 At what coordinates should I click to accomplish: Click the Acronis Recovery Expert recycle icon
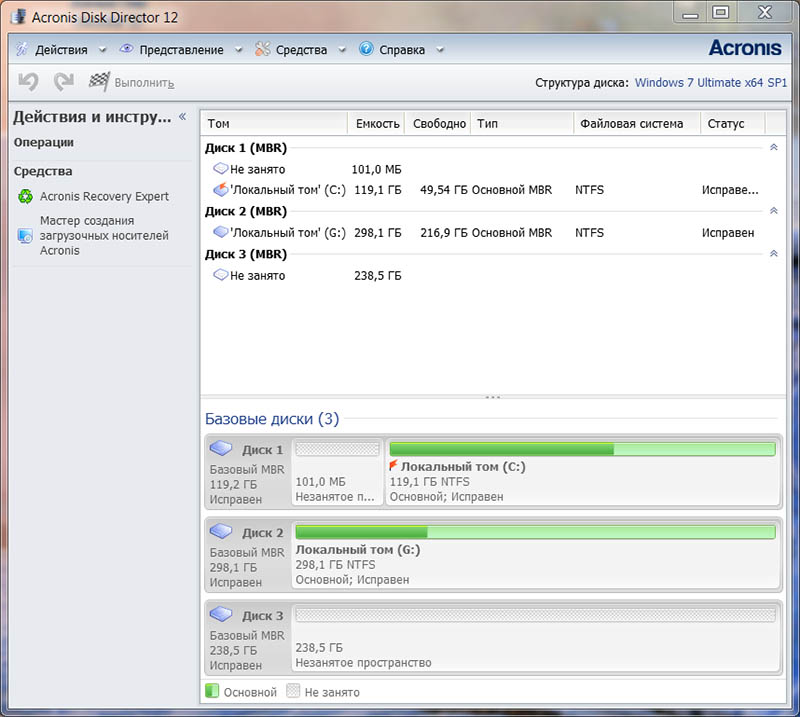coord(26,196)
